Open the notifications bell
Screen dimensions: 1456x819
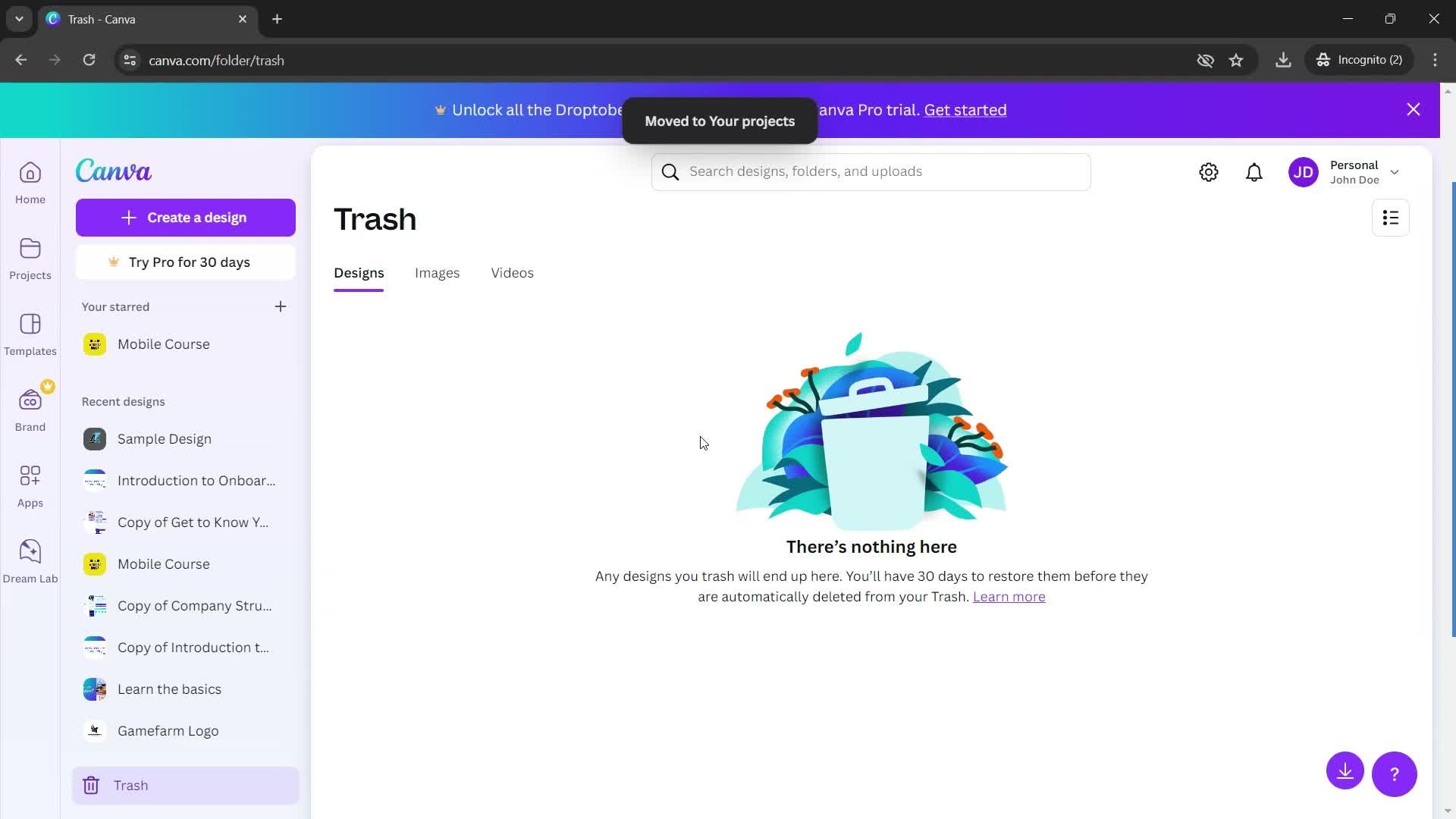point(1254,172)
